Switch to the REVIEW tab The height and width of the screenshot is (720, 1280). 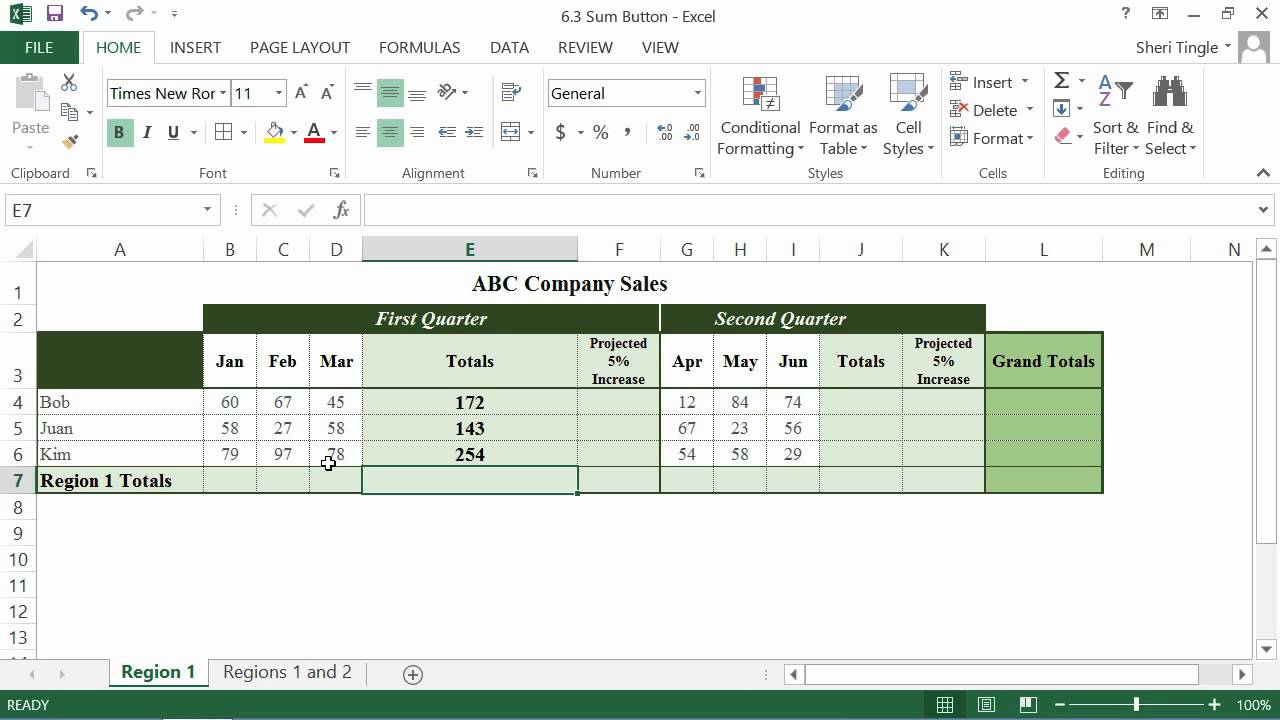point(585,47)
